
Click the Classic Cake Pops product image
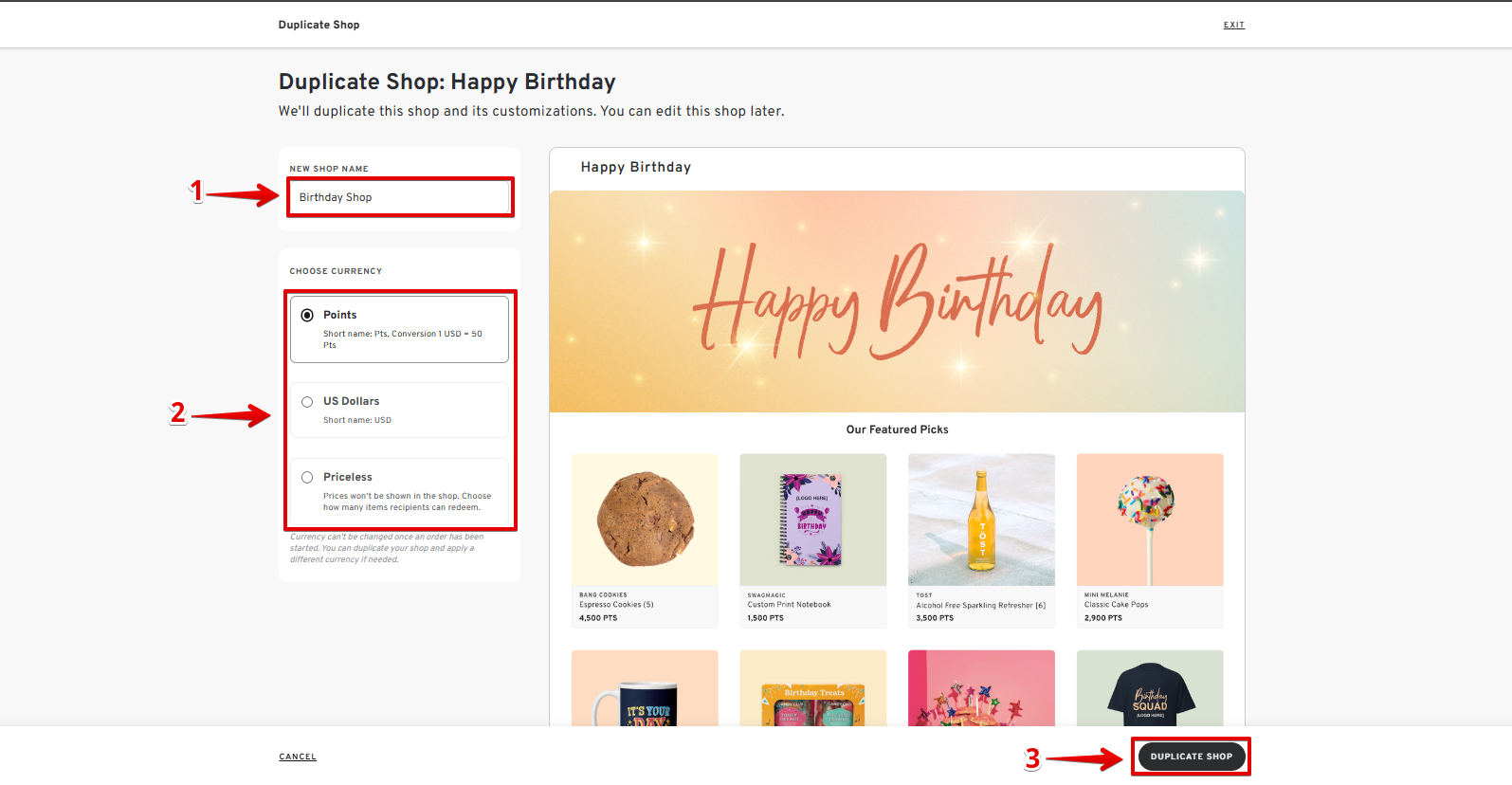coord(1149,520)
